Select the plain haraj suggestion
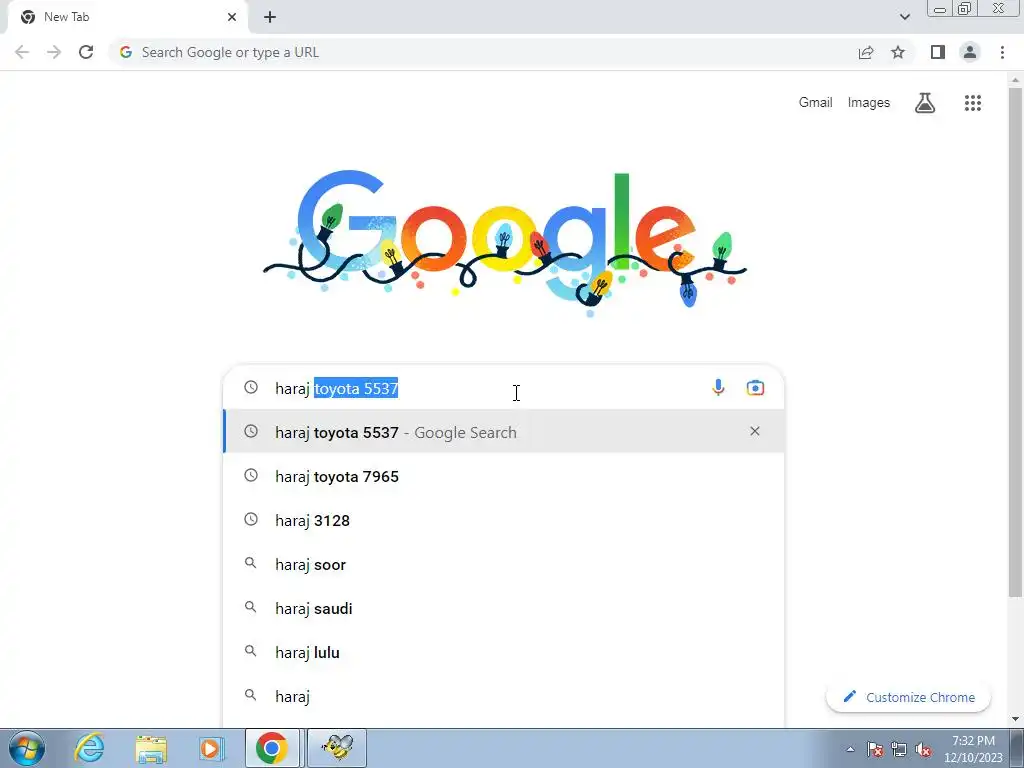Image resolution: width=1024 pixels, height=768 pixels. pyautogui.click(x=504, y=696)
